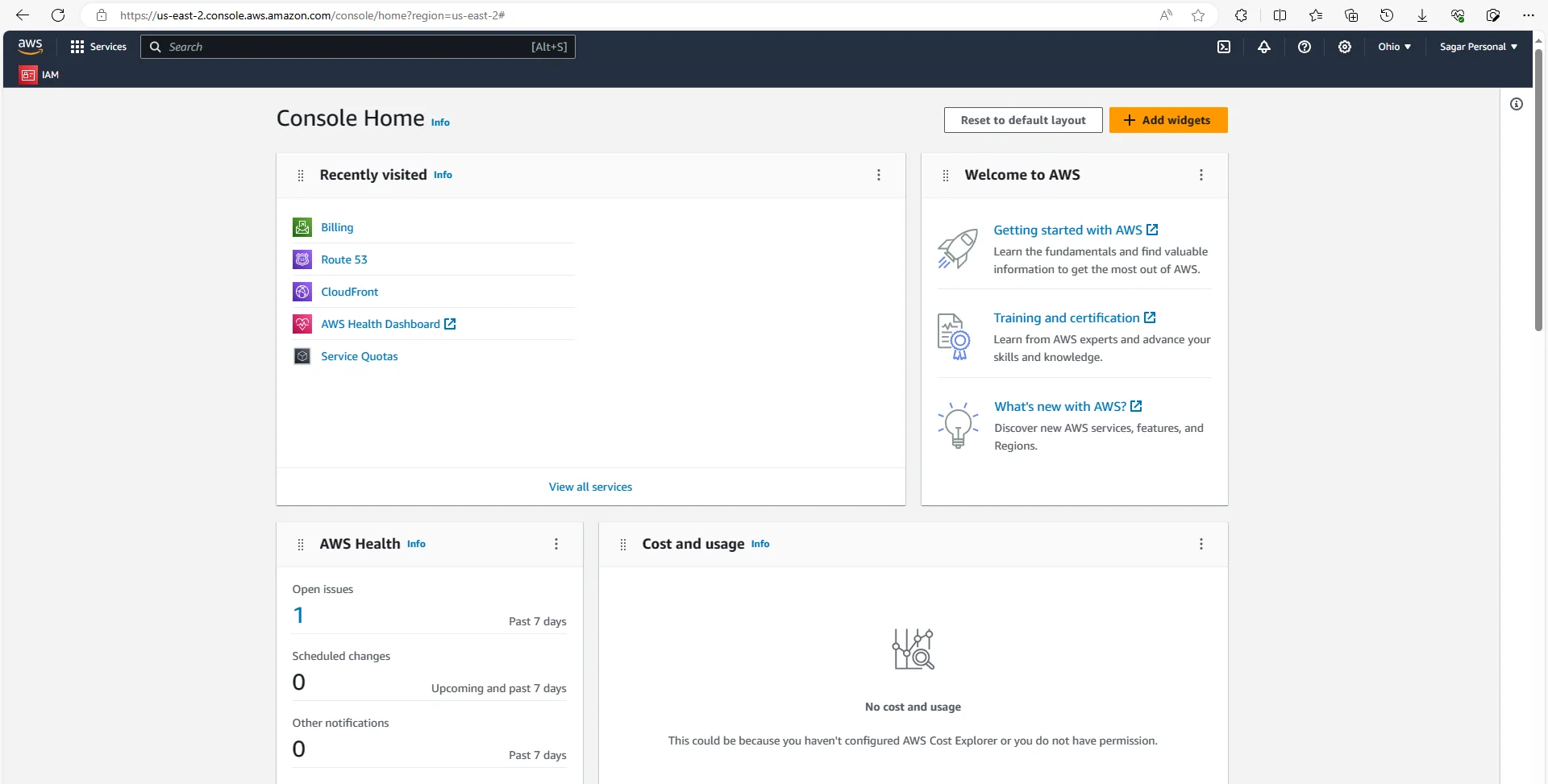The width and height of the screenshot is (1548, 784).
Task: Open What's new with AWS link
Action: point(1068,406)
